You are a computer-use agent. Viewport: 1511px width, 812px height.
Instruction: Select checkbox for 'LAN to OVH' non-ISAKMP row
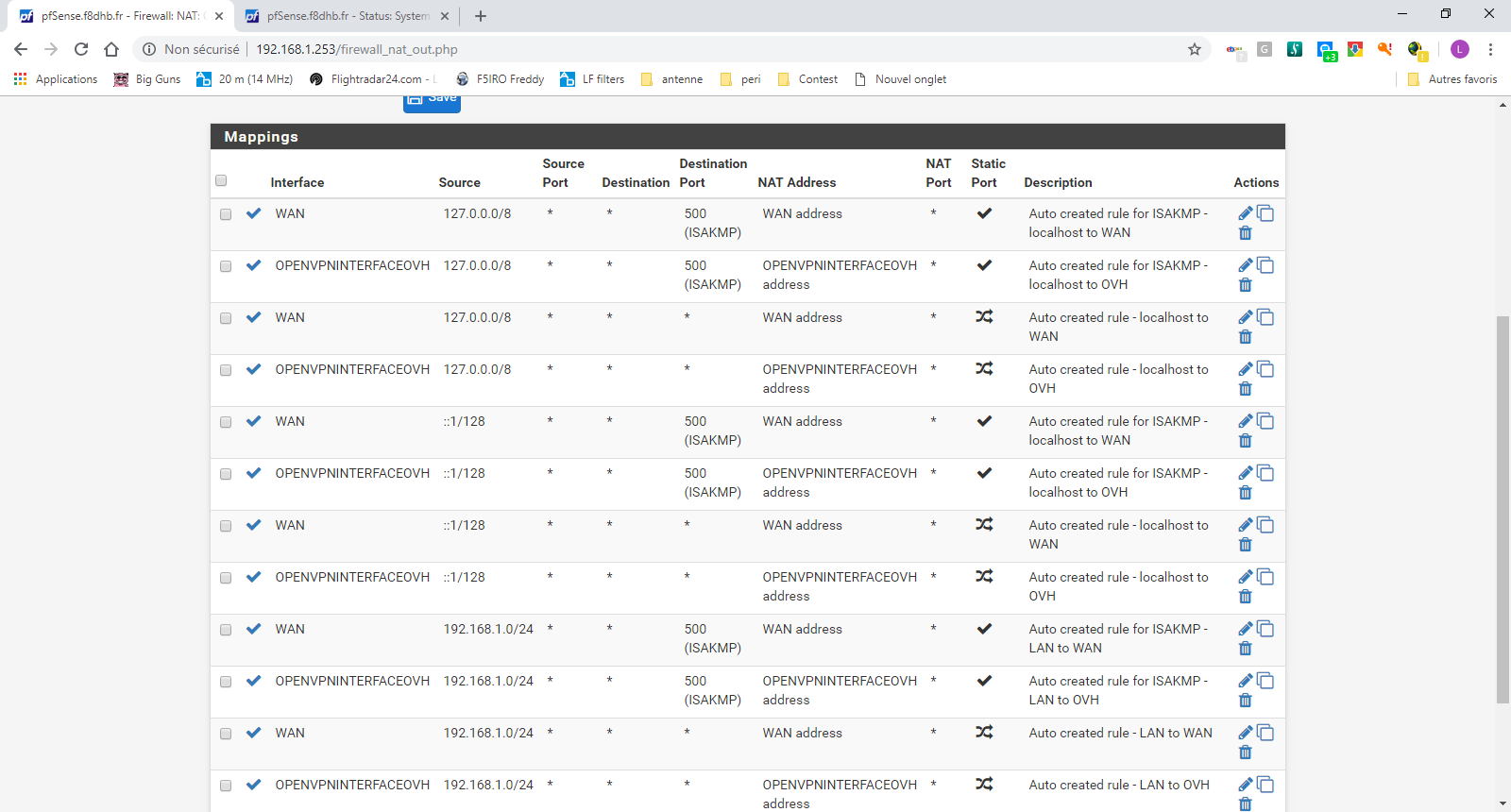[x=226, y=786]
